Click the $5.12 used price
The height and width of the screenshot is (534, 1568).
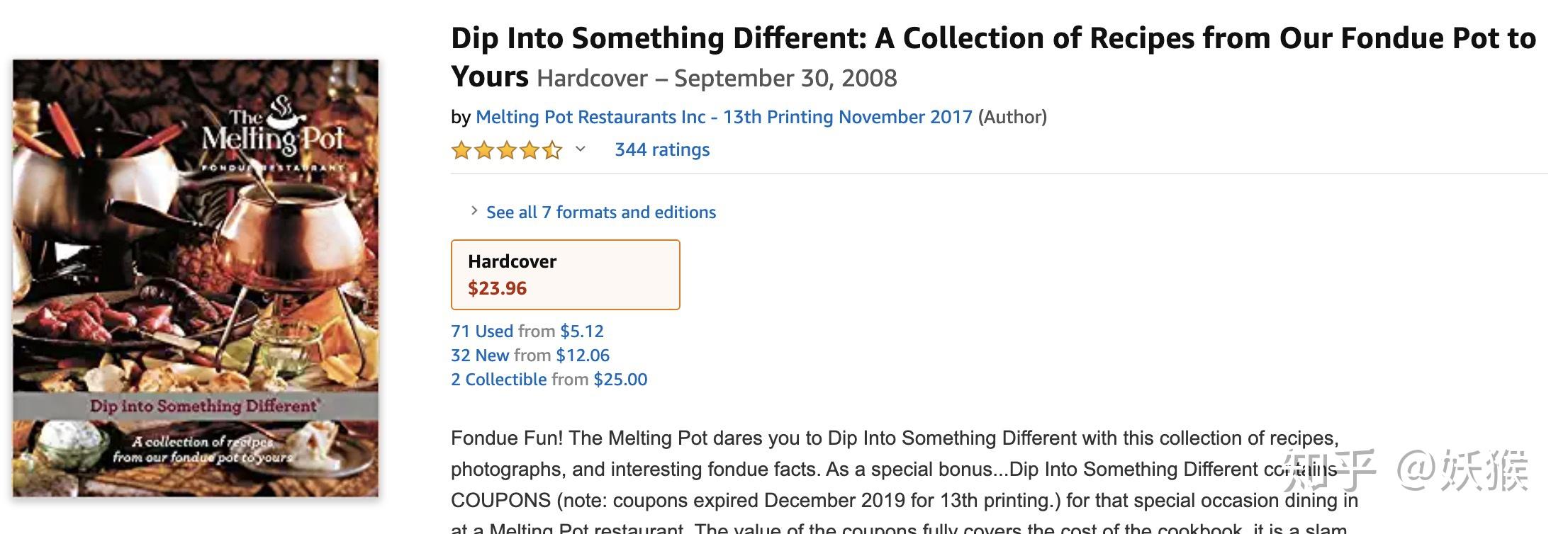tap(582, 331)
